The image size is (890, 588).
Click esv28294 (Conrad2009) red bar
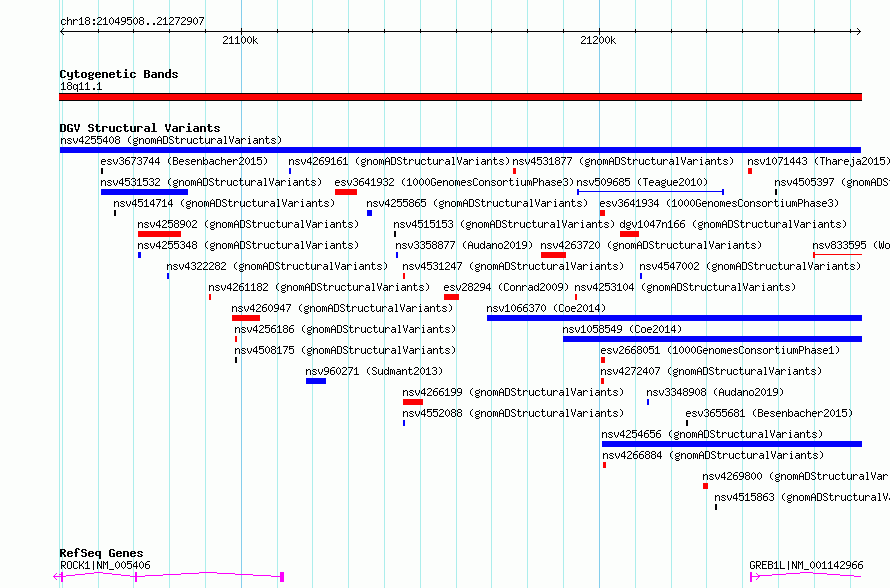(451, 297)
